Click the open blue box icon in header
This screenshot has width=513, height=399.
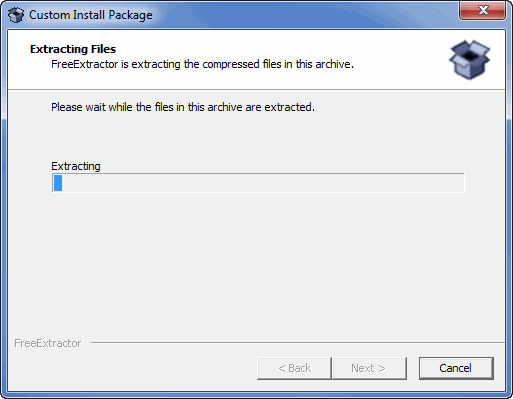(469, 60)
